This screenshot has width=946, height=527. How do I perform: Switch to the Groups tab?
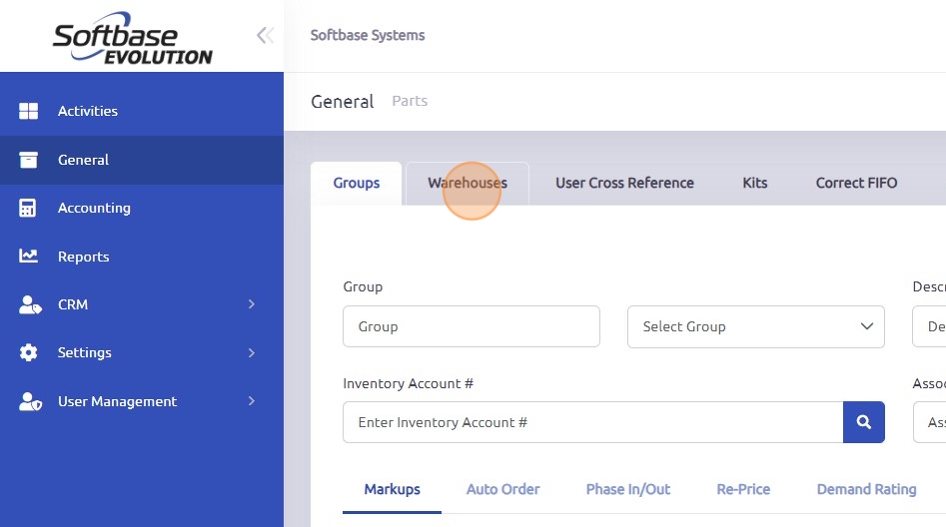point(356,183)
